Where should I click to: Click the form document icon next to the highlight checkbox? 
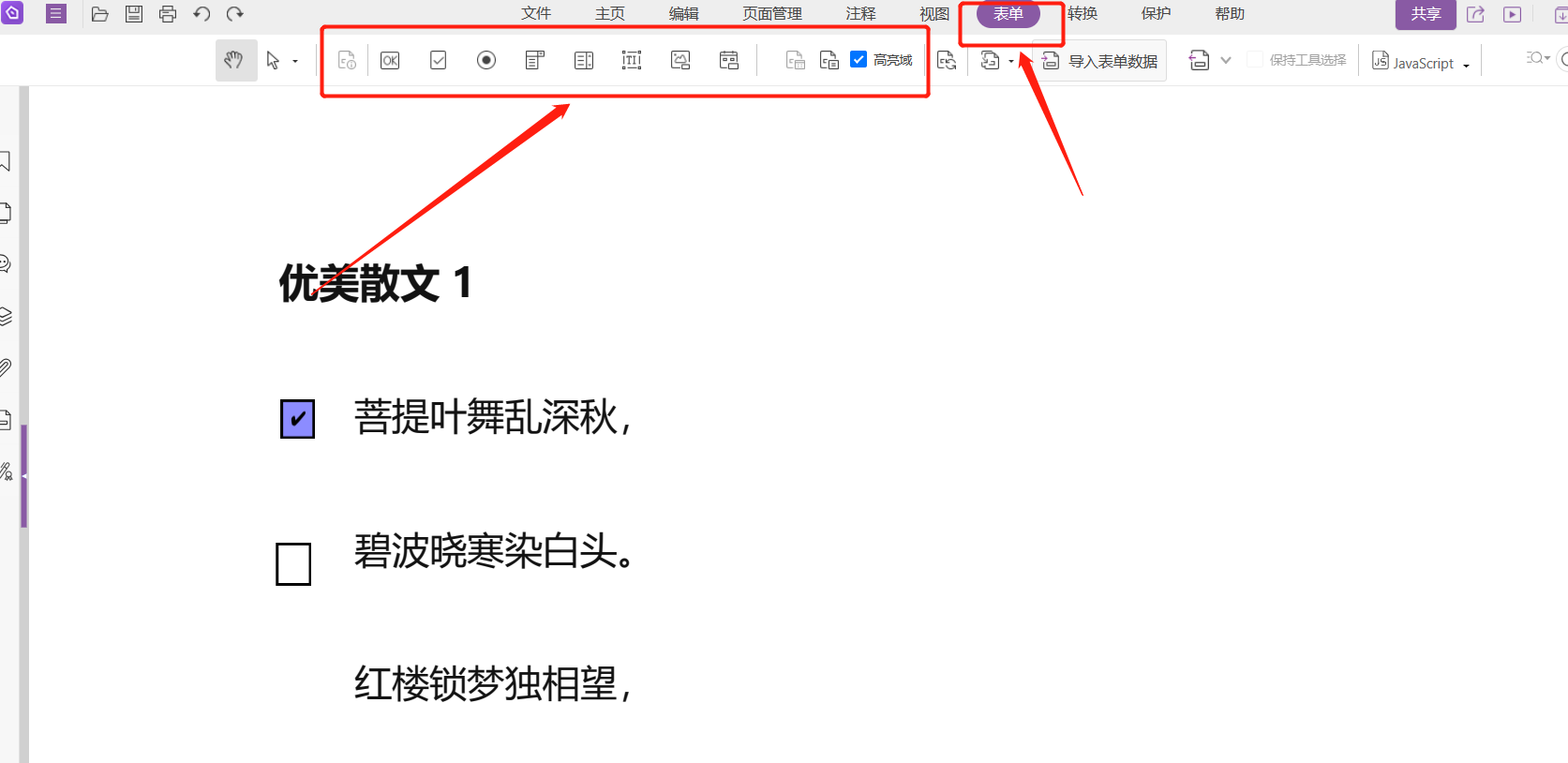point(829,61)
